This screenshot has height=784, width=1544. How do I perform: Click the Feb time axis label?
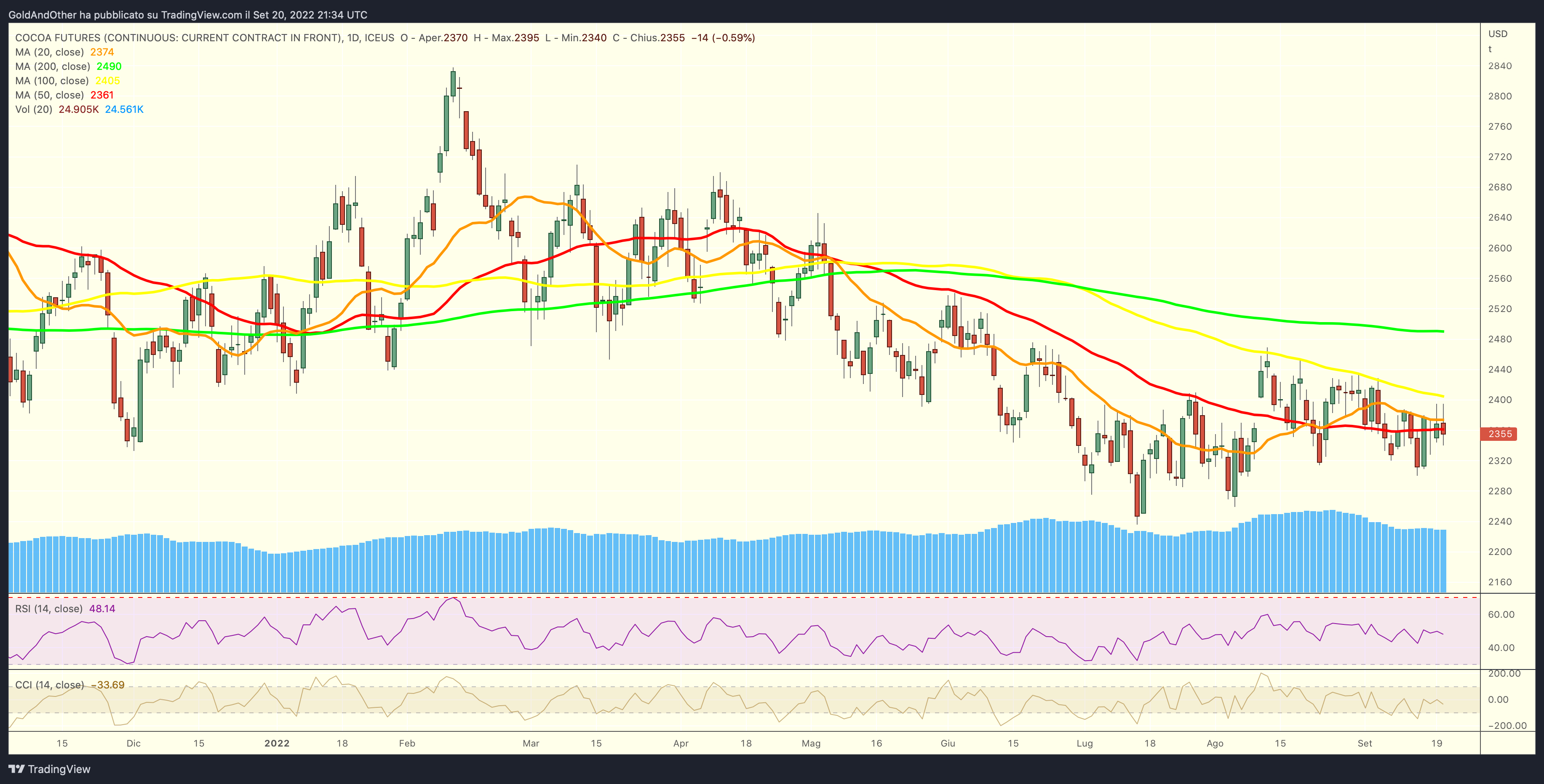(407, 743)
